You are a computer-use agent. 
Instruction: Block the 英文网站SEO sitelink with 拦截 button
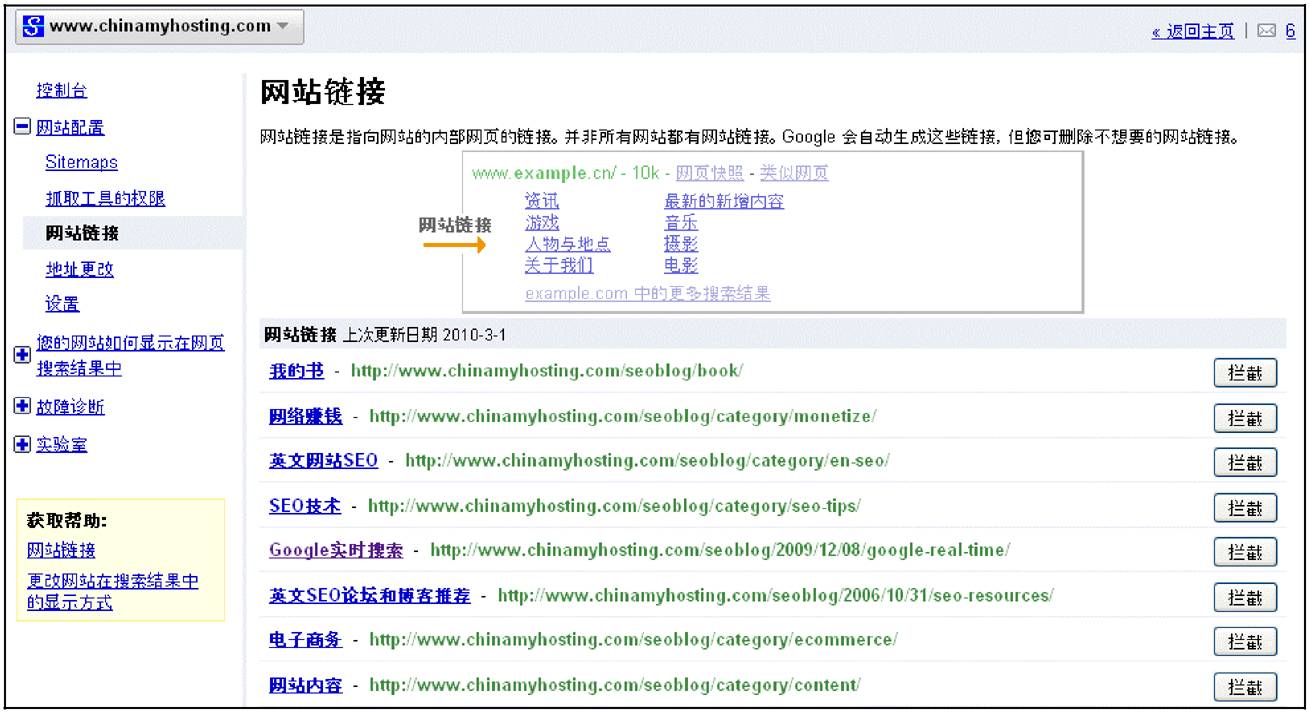pos(1246,463)
